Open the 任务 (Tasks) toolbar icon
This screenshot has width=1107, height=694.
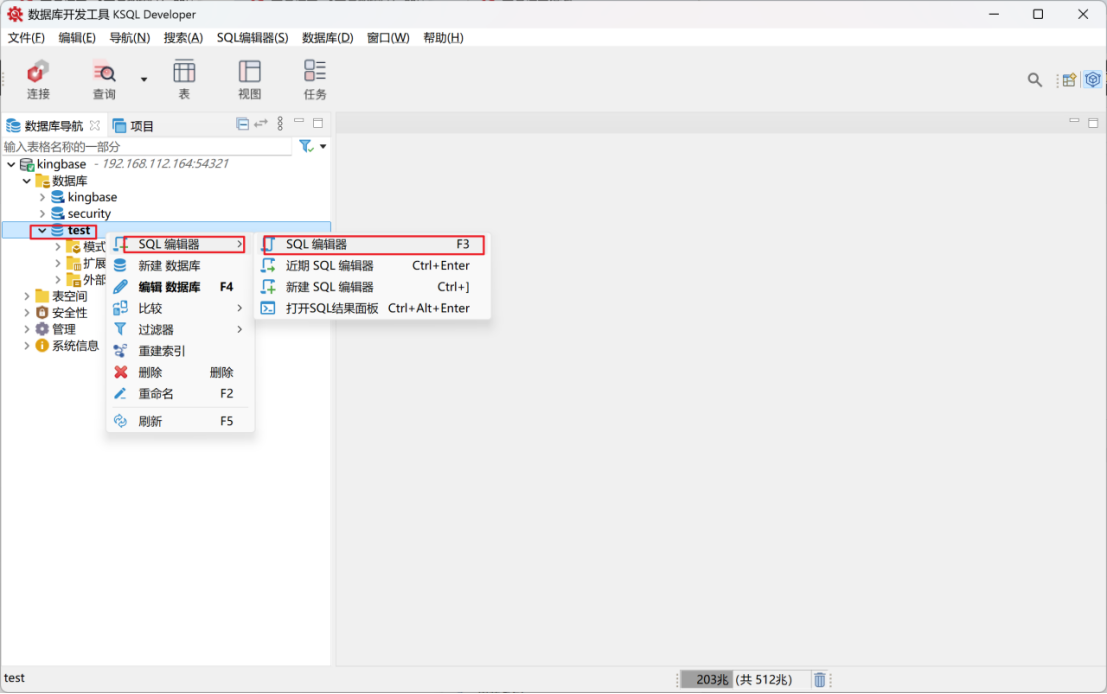click(x=315, y=79)
